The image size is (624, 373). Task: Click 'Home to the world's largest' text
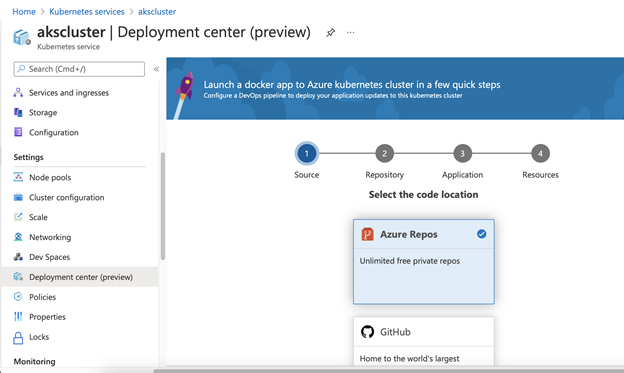click(410, 358)
